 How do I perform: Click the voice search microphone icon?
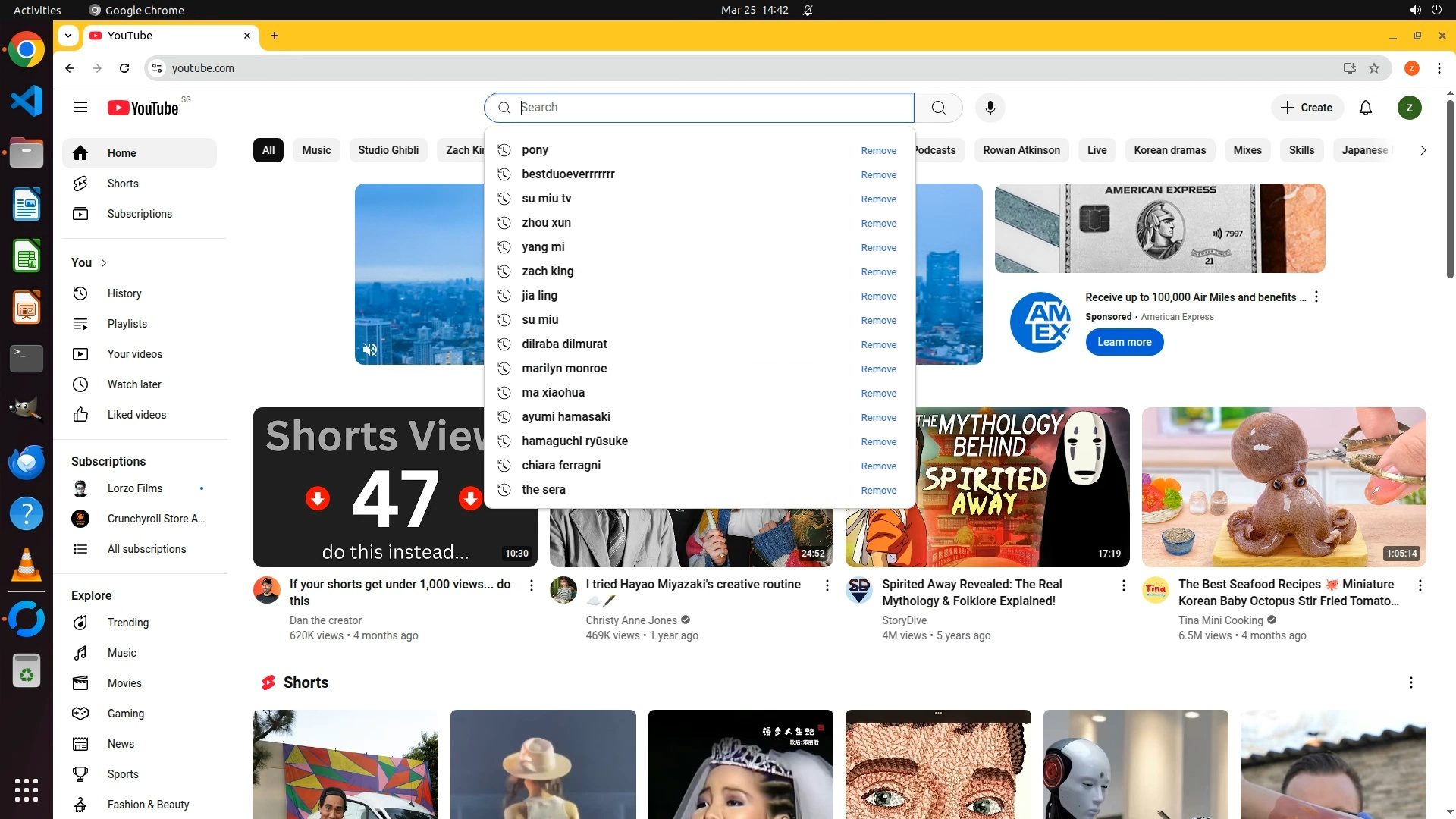pyautogui.click(x=990, y=108)
